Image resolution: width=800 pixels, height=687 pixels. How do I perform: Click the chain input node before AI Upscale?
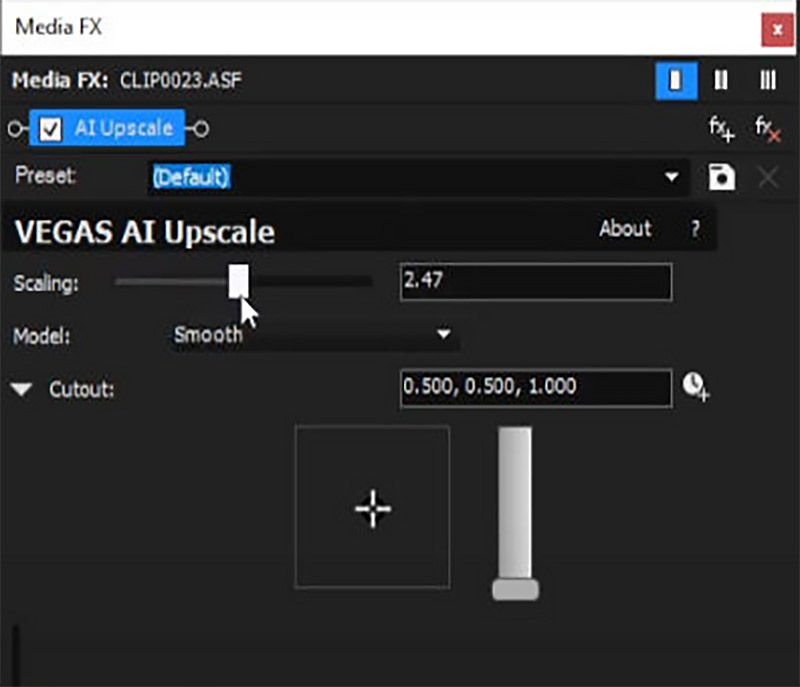[x=15, y=129]
